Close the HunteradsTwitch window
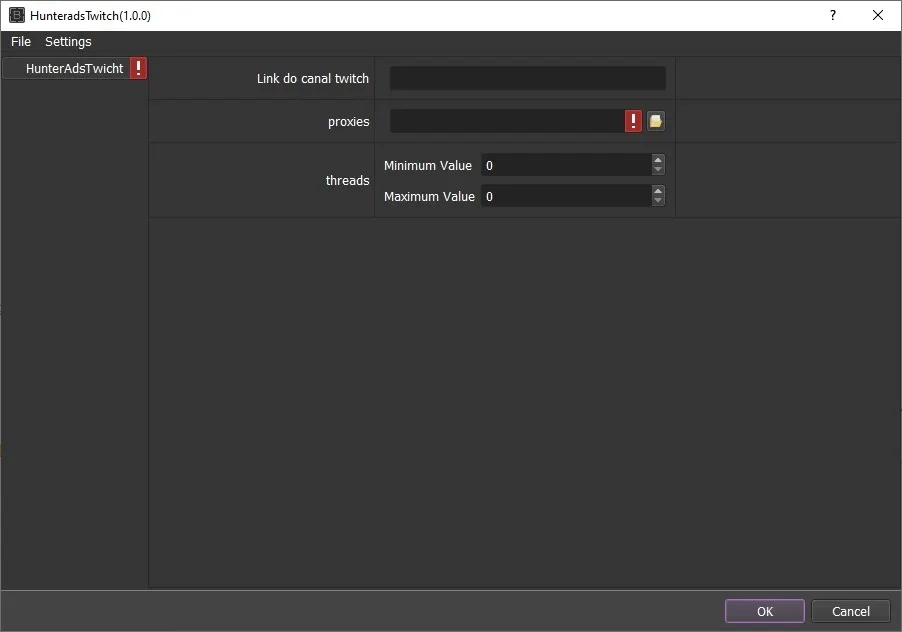 point(878,16)
